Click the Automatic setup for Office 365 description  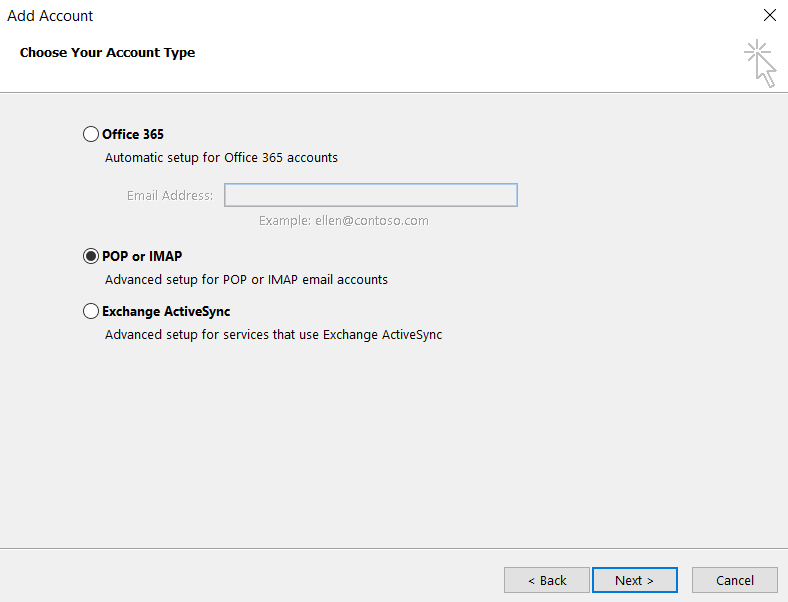(x=221, y=158)
